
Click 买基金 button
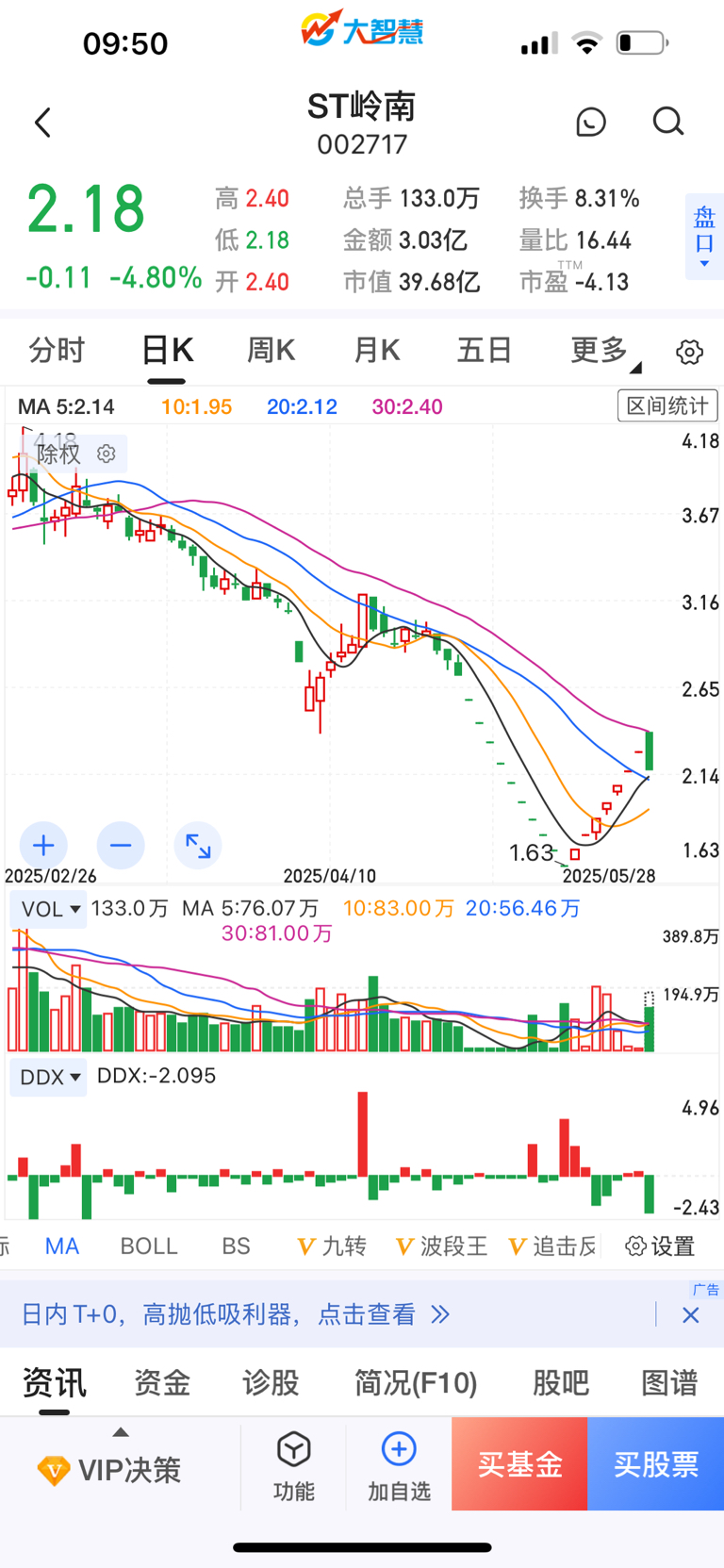point(519,1464)
